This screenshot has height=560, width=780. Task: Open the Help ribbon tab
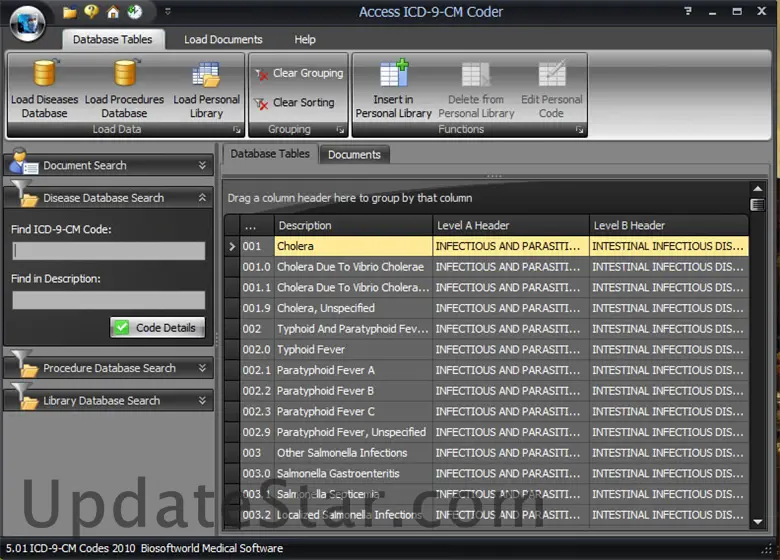(x=304, y=39)
